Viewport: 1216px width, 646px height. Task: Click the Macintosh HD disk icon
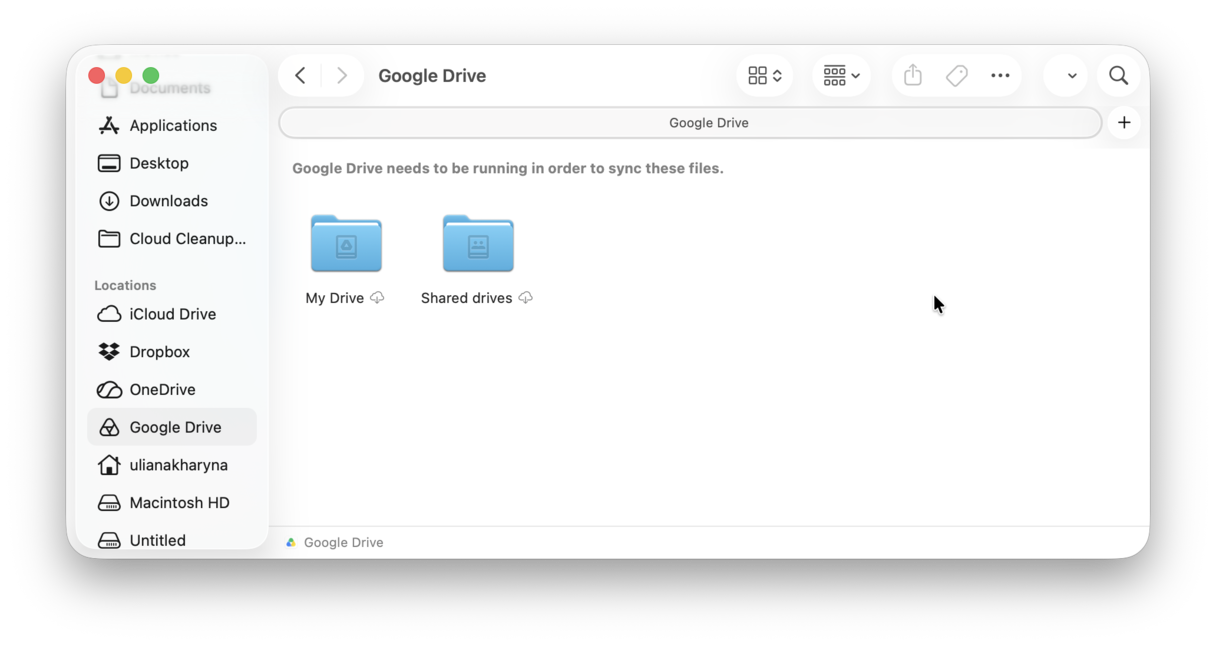click(109, 503)
